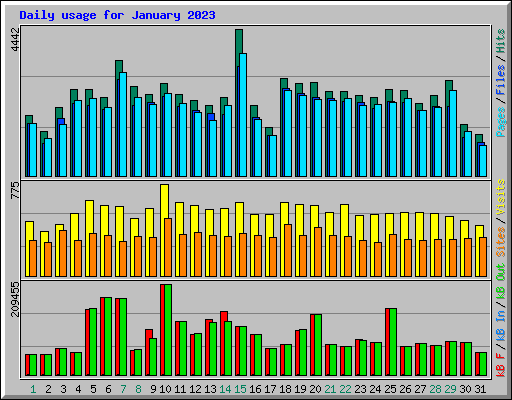Click the "kB F" legend label
Screen dimensions: 512x400
(x=501, y=365)
